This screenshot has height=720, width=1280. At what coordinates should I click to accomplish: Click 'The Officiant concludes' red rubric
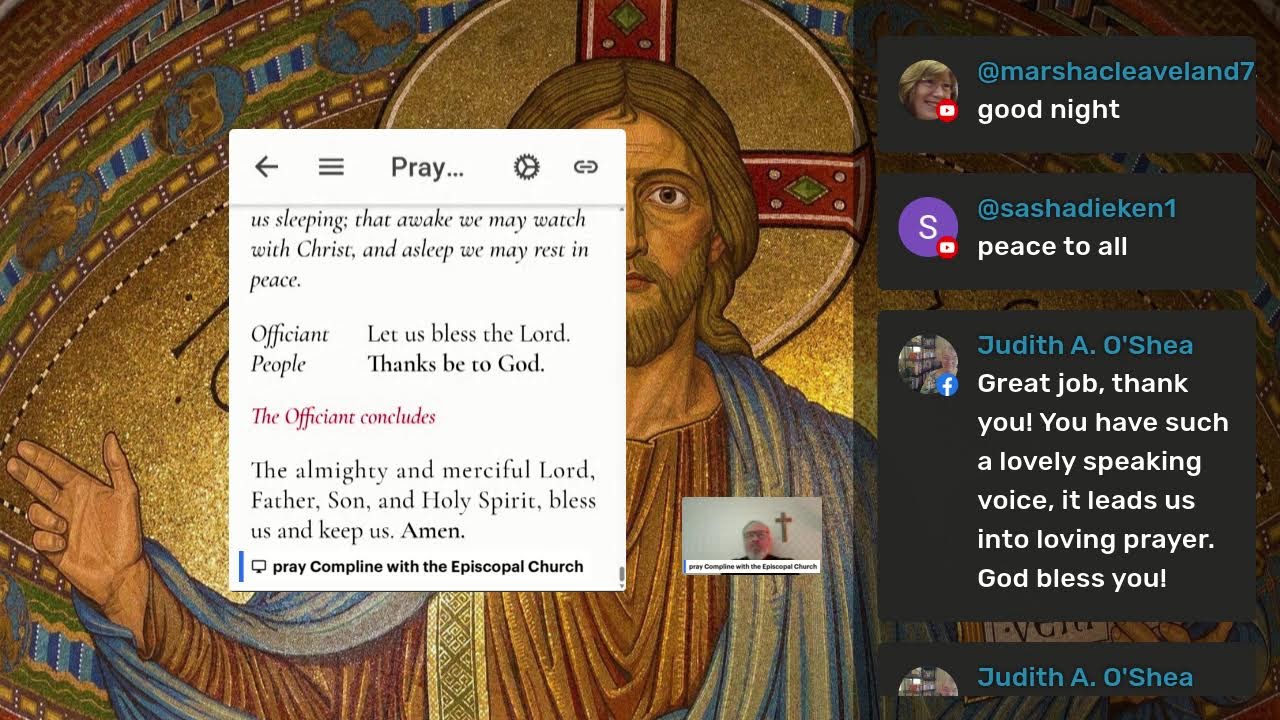[x=343, y=416]
